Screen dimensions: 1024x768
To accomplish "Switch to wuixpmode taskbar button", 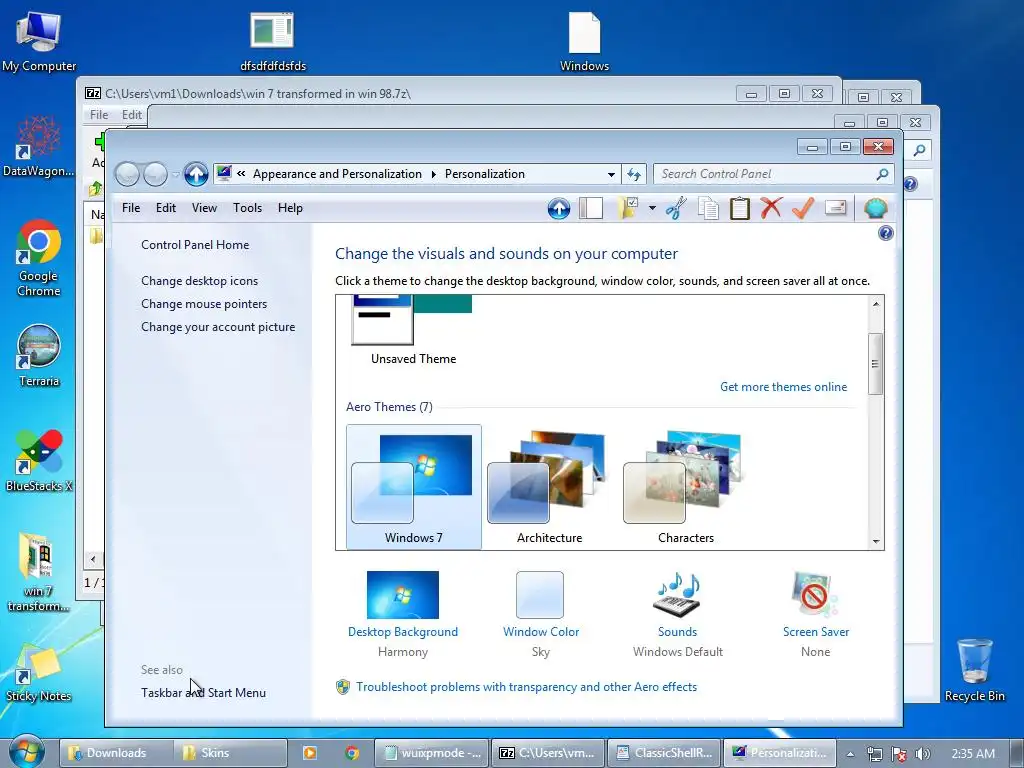I will (432, 753).
